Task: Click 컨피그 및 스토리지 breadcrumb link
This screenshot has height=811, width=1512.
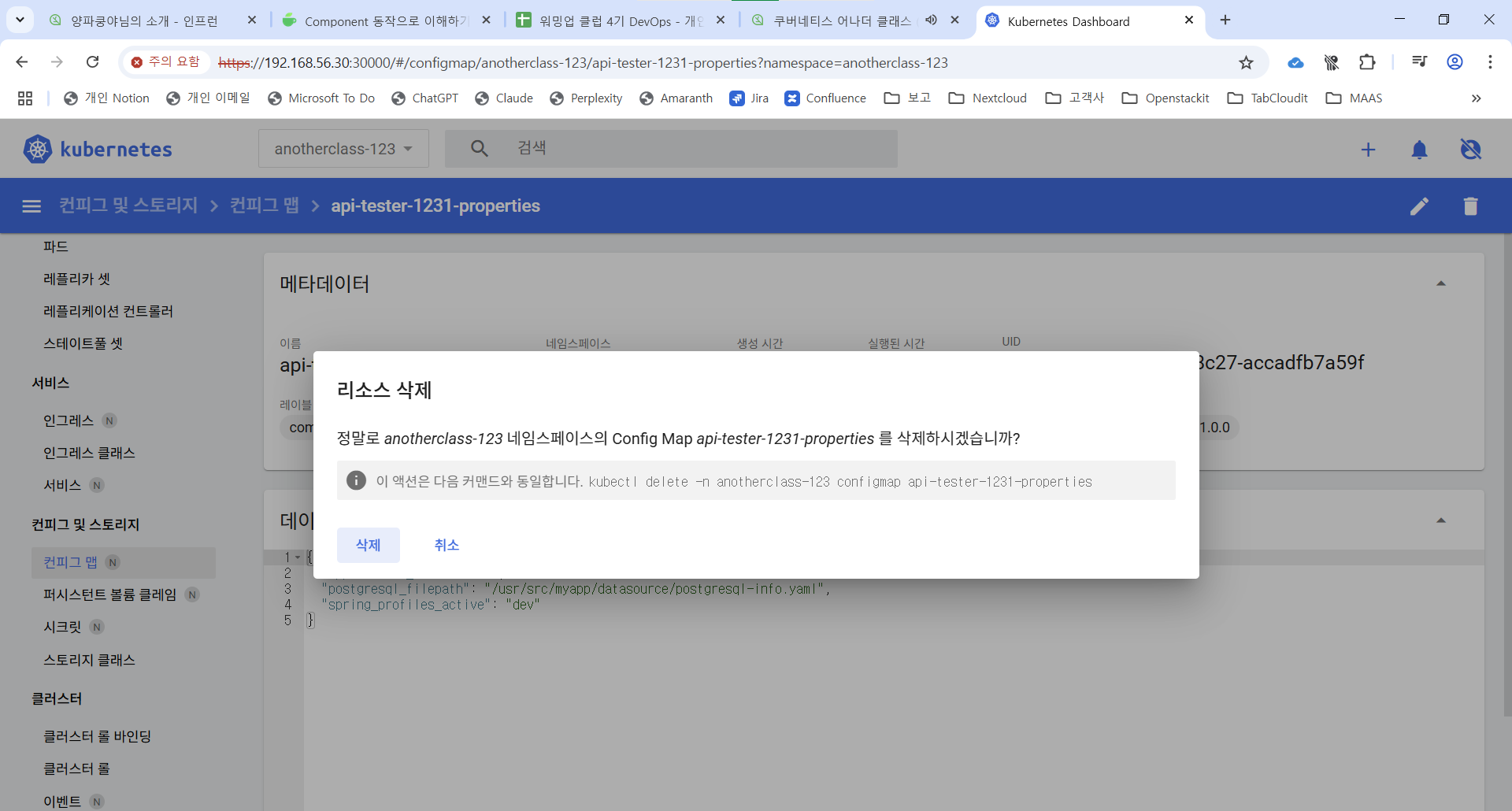Action: 128,206
